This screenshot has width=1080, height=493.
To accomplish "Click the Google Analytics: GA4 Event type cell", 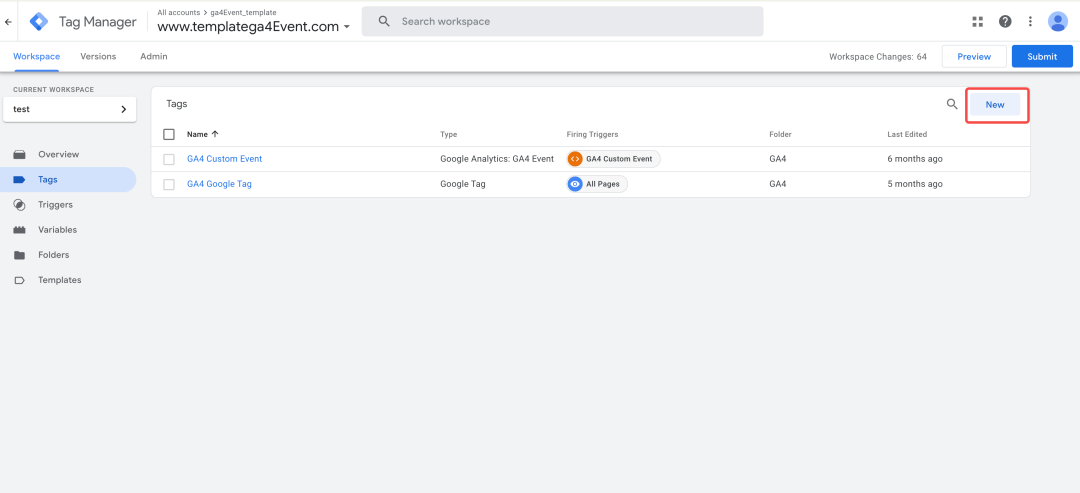I will [497, 159].
